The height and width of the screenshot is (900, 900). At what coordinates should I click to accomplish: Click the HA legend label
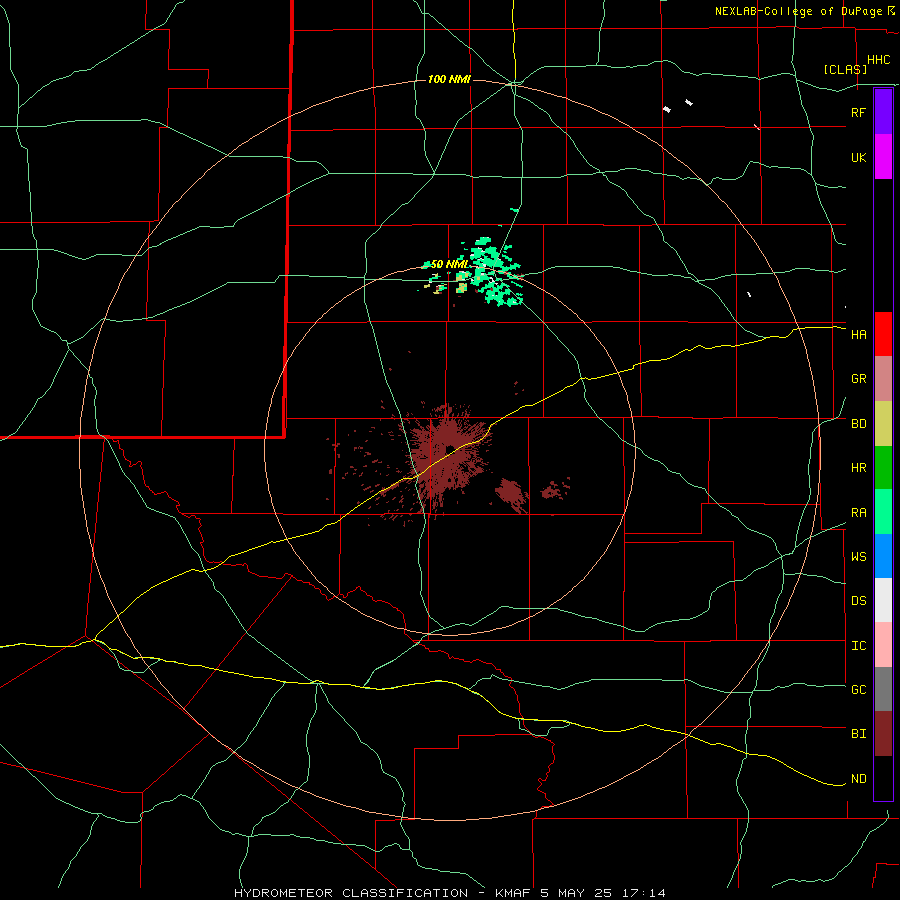pyautogui.click(x=858, y=335)
